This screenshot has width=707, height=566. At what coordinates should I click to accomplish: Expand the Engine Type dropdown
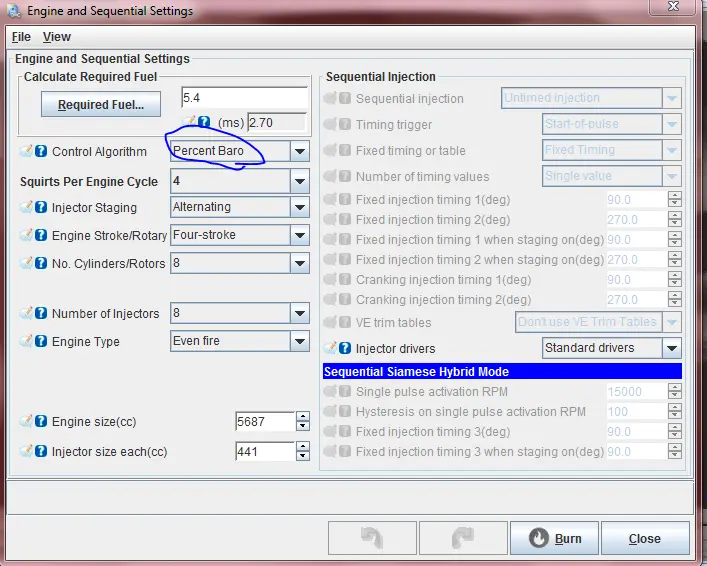click(x=300, y=341)
